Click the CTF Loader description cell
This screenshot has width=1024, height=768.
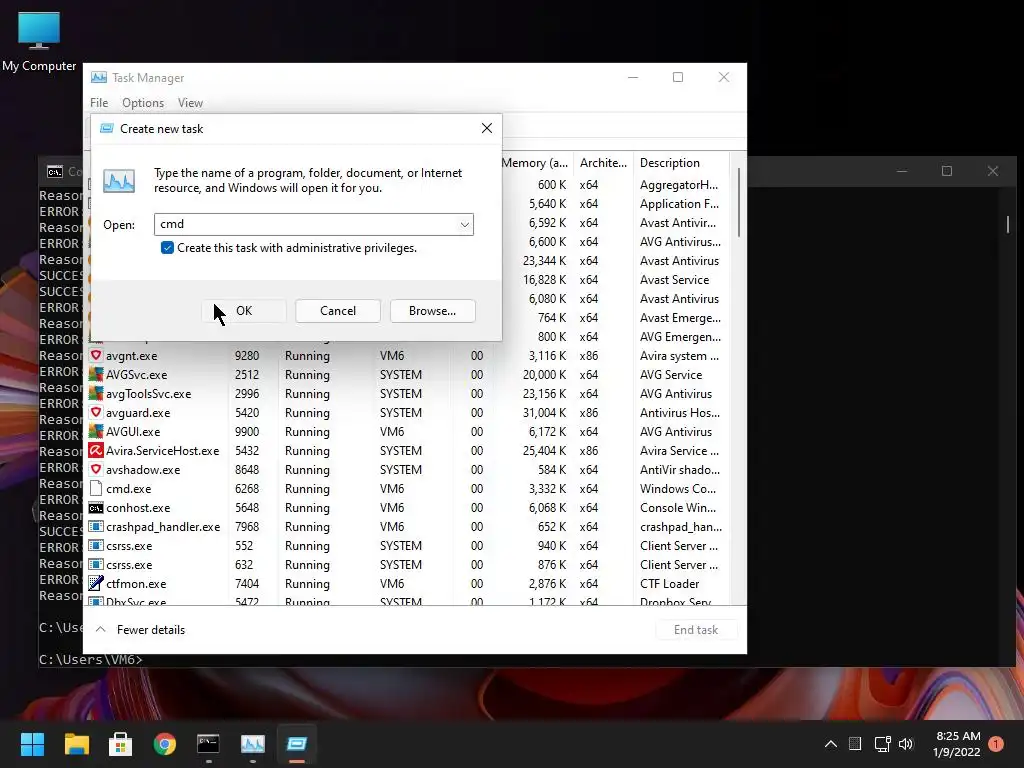(x=670, y=583)
